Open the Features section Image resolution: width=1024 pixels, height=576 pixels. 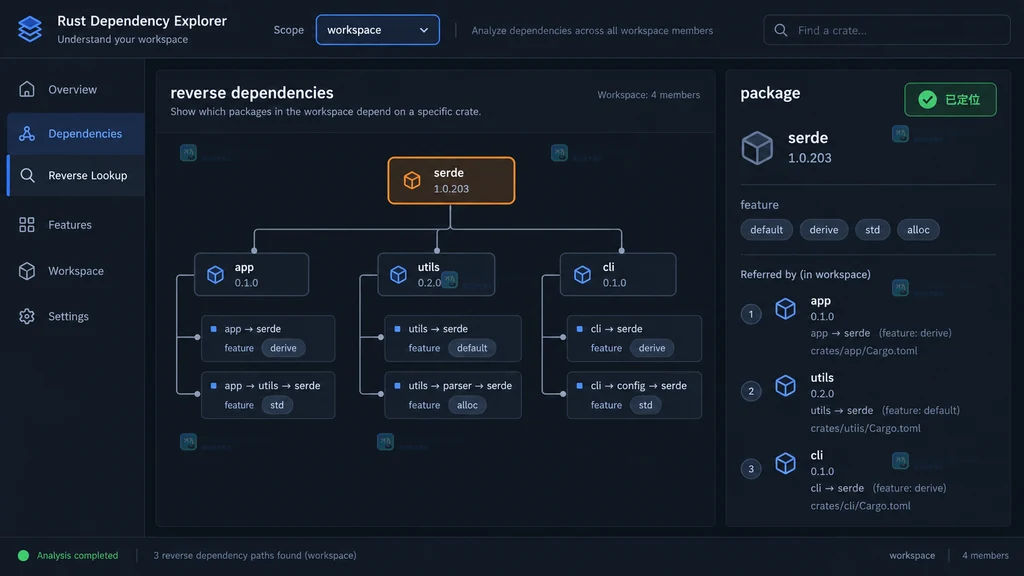point(76,225)
